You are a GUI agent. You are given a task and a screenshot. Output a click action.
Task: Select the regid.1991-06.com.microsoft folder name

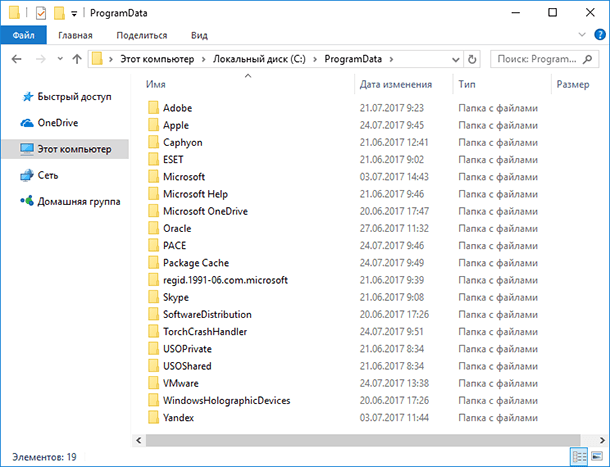click(x=225, y=280)
